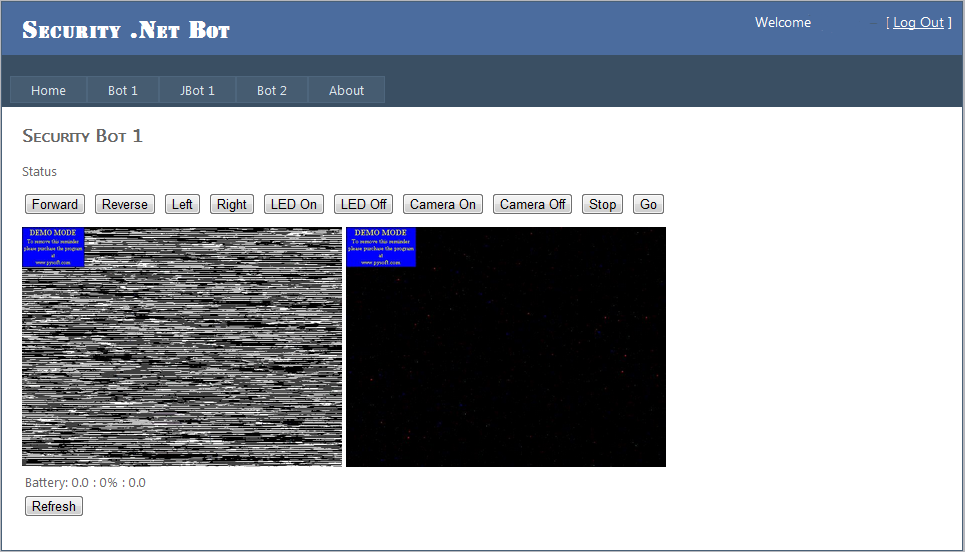This screenshot has height=552, width=965.
Task: Open the About page
Action: coord(346,91)
